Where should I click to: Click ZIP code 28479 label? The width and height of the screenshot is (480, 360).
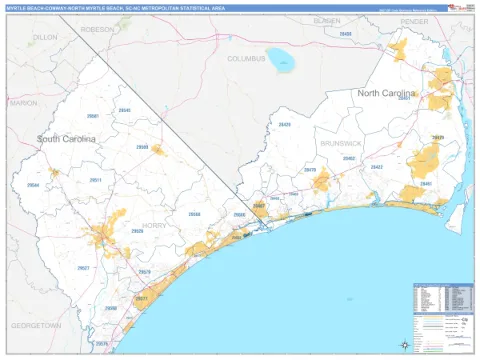tap(438, 137)
